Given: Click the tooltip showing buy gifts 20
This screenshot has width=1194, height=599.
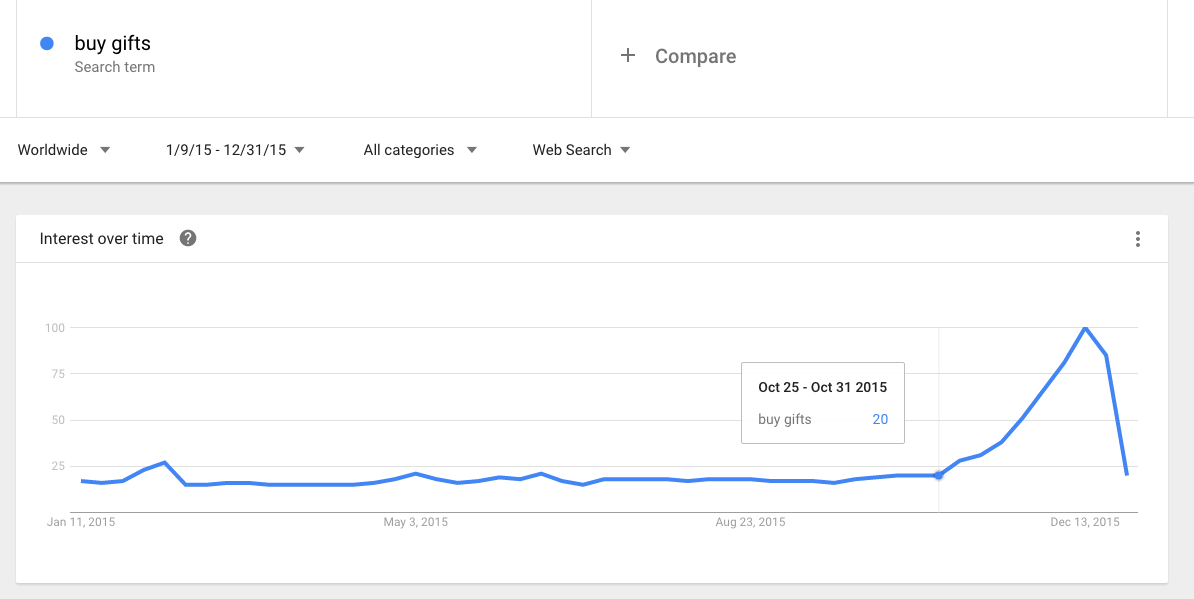Looking at the screenshot, I should [823, 403].
